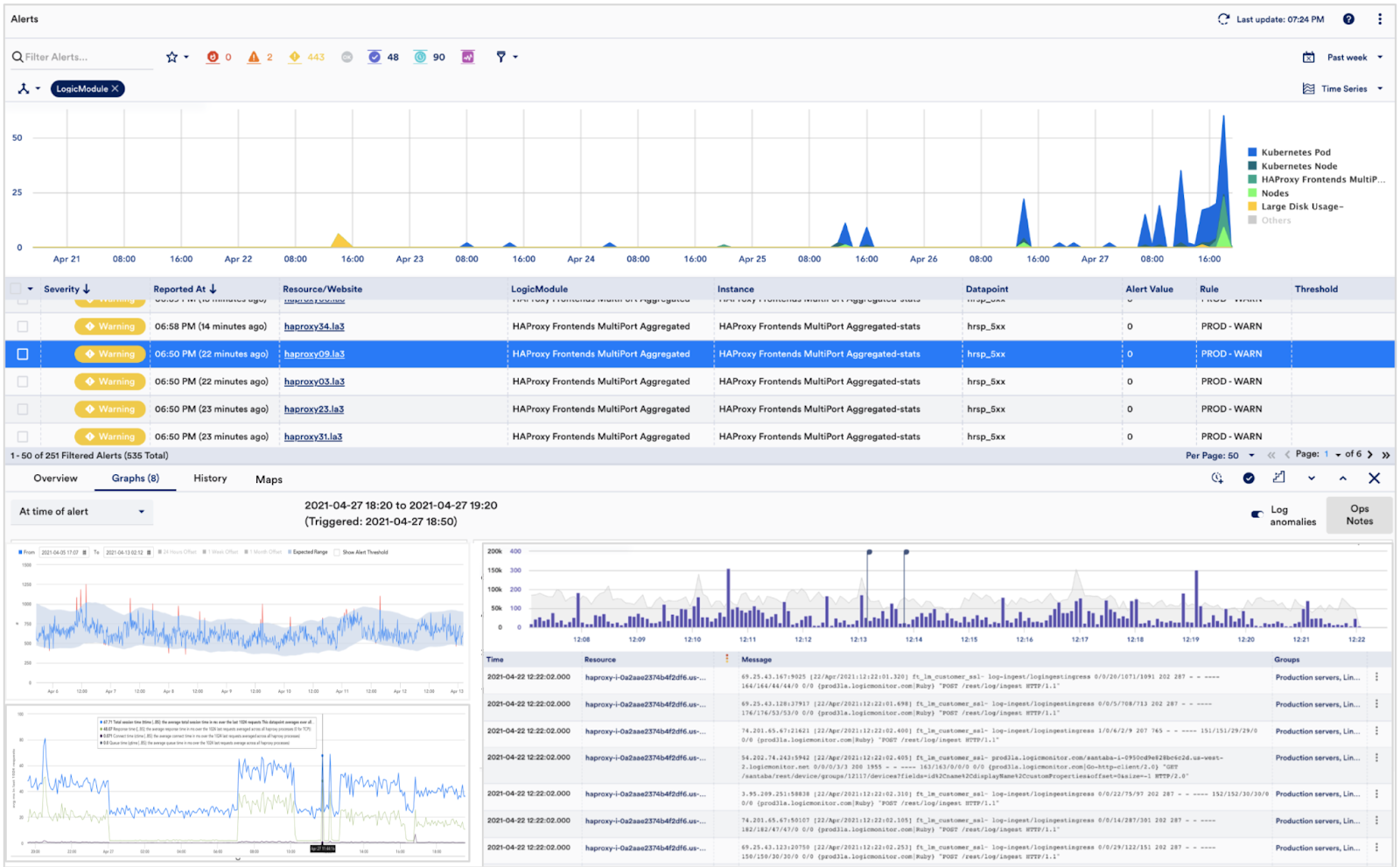Click the search magnifier icon in Filter Alerts
Viewport: 1400px width, 867px height.
(17, 57)
